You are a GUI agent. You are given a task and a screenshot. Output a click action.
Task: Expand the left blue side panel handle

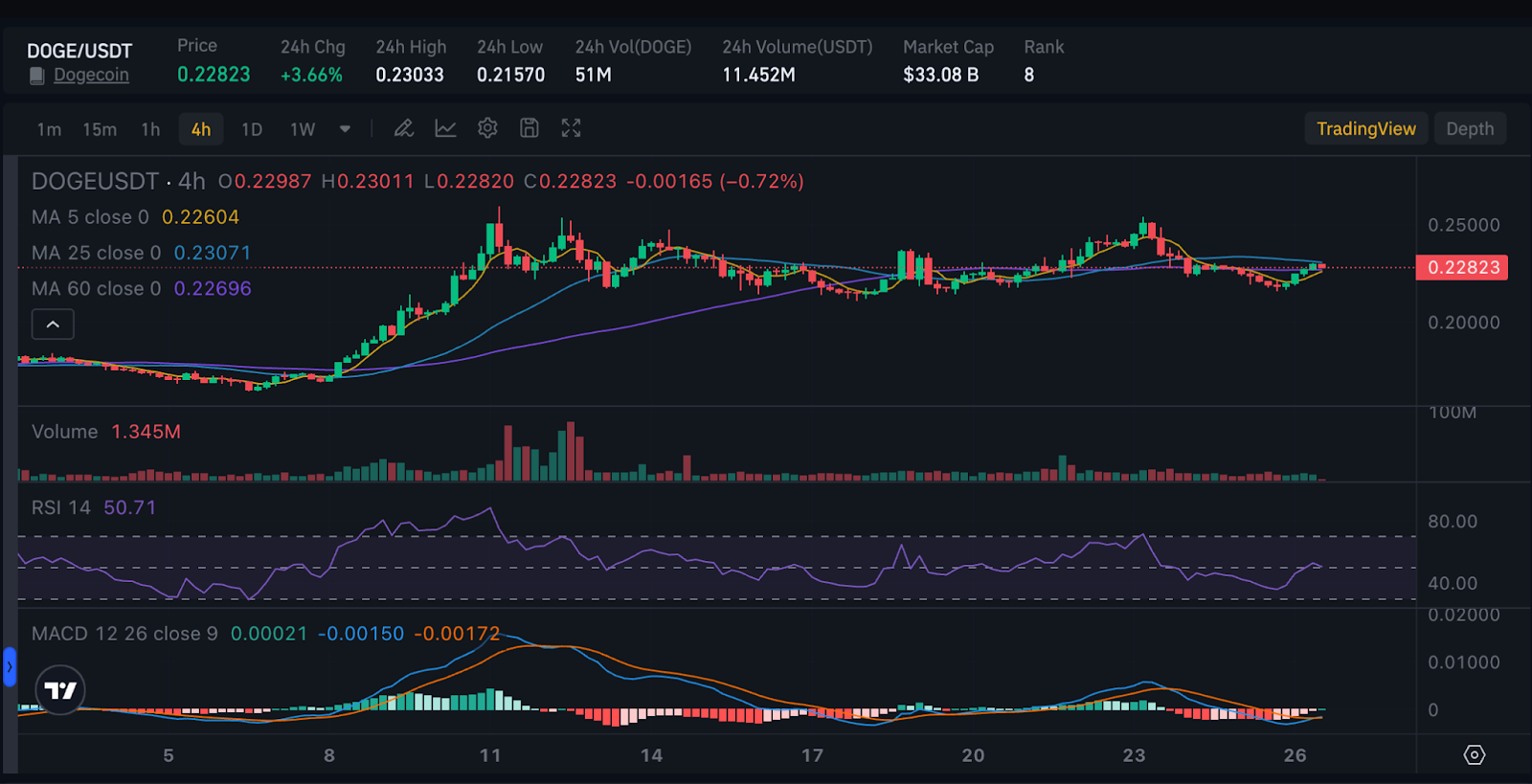(10, 666)
